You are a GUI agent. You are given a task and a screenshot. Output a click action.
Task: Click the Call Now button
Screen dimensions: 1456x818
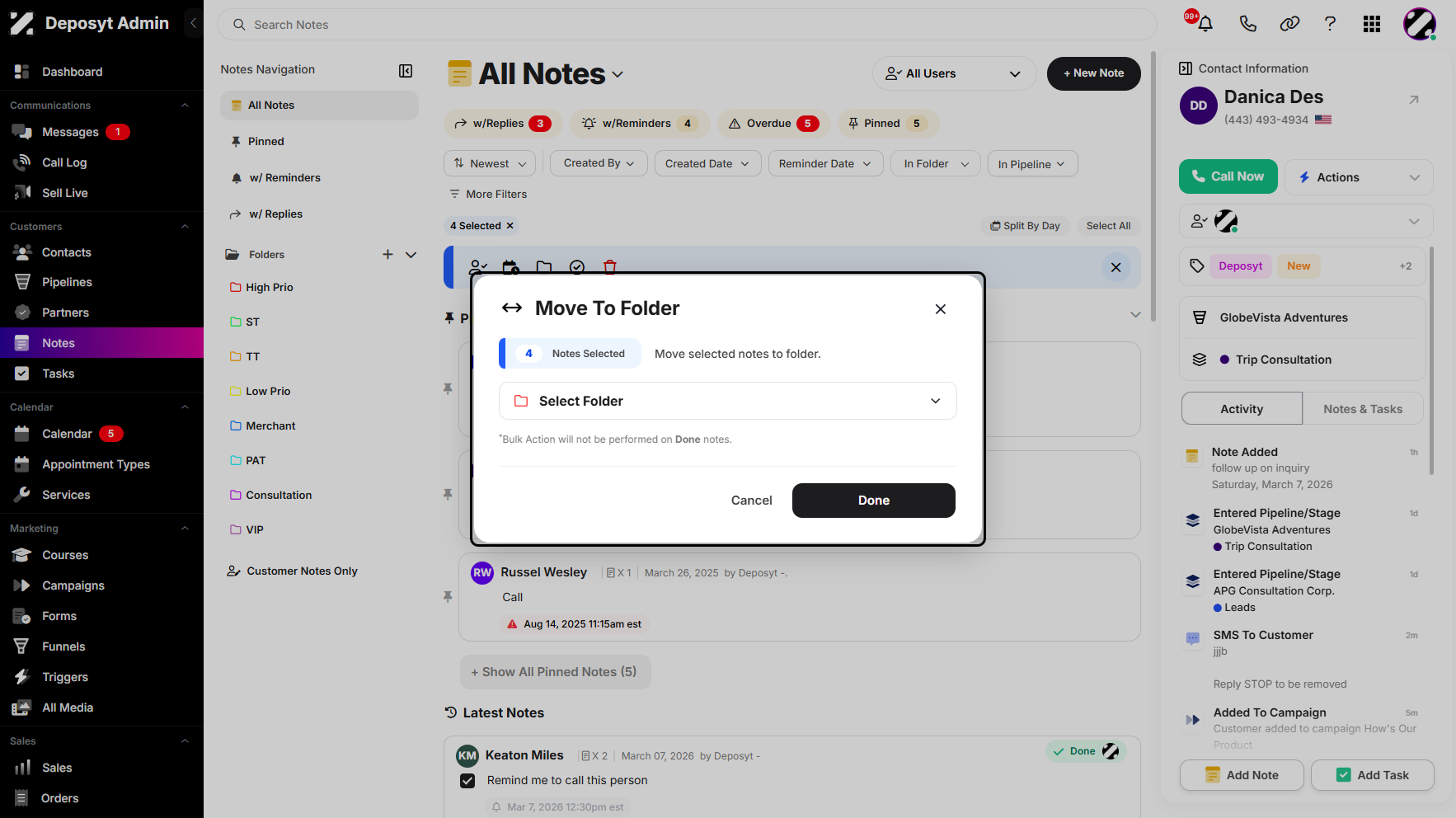(1228, 176)
